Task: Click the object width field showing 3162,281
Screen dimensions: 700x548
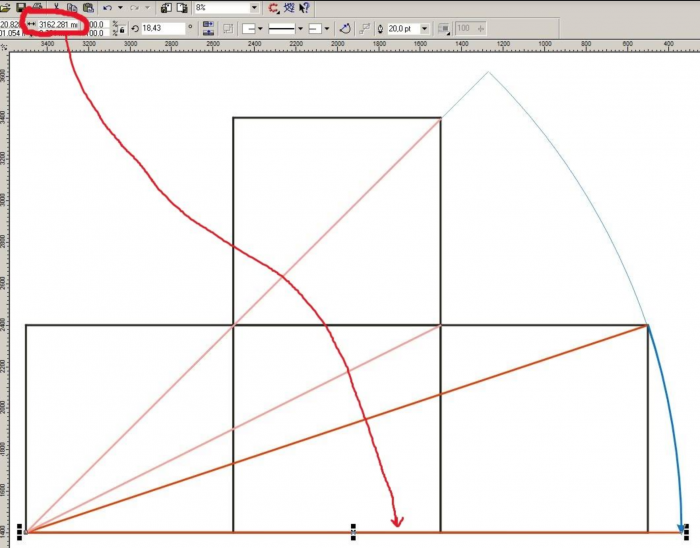Action: coord(57,24)
